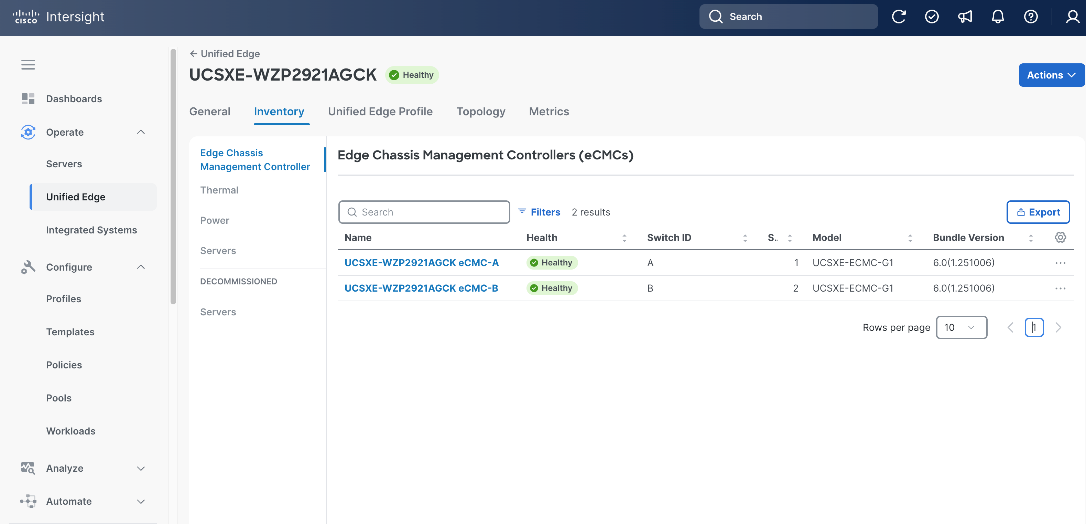Click Healthy status in eCMC-A row
Viewport: 1086px width, 524px height.
(x=552, y=263)
